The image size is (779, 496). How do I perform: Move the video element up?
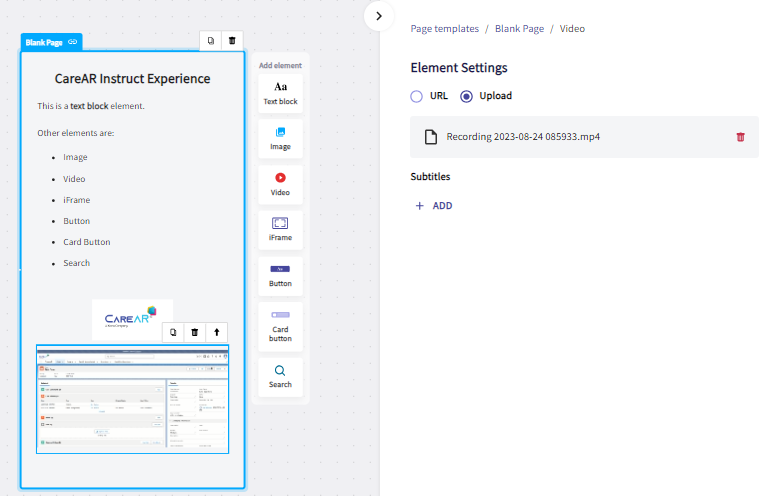coord(217,332)
